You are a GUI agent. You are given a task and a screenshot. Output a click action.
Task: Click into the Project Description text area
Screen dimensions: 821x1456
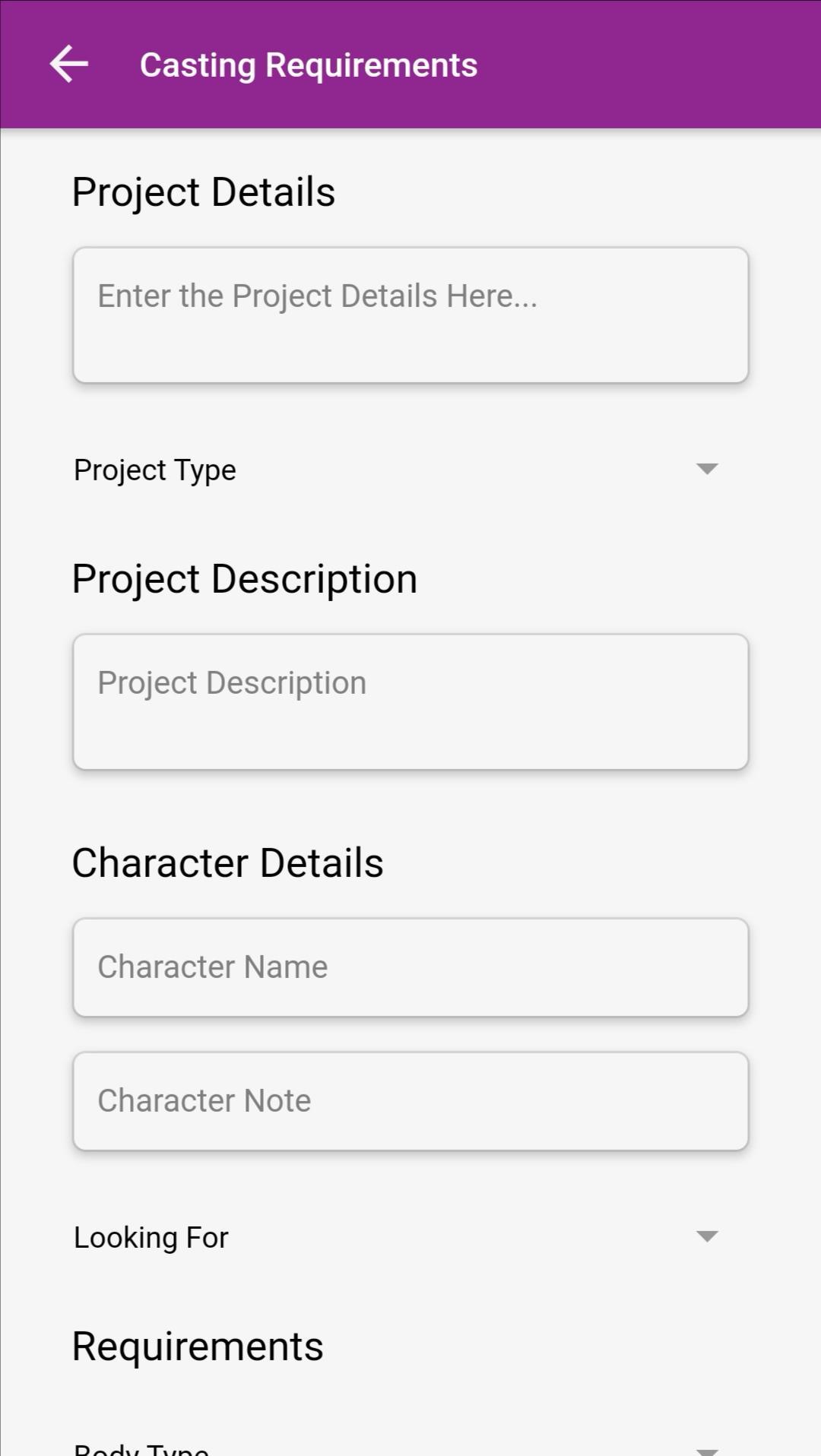(410, 702)
